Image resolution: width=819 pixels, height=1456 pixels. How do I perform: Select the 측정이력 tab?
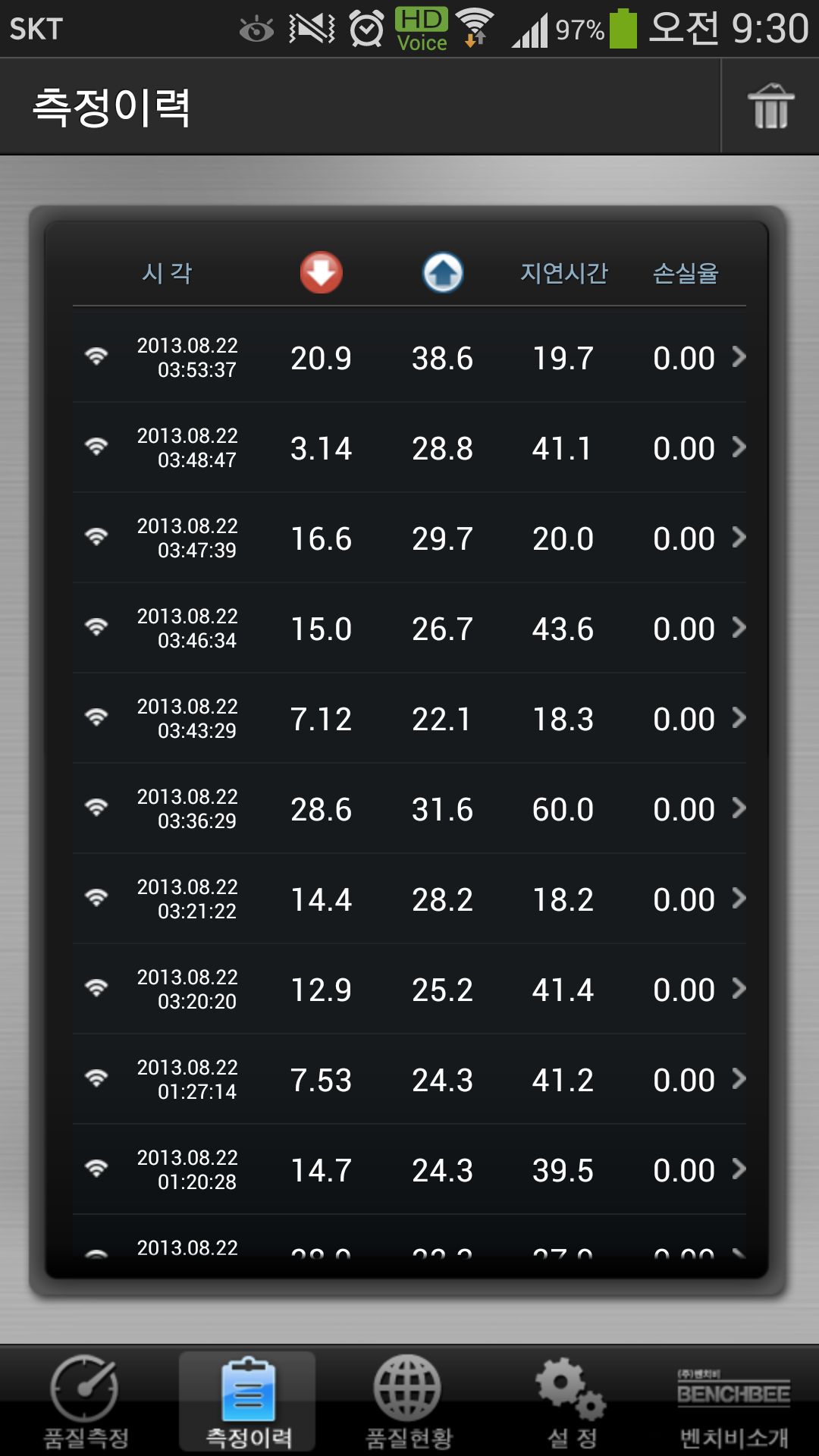(x=248, y=1401)
